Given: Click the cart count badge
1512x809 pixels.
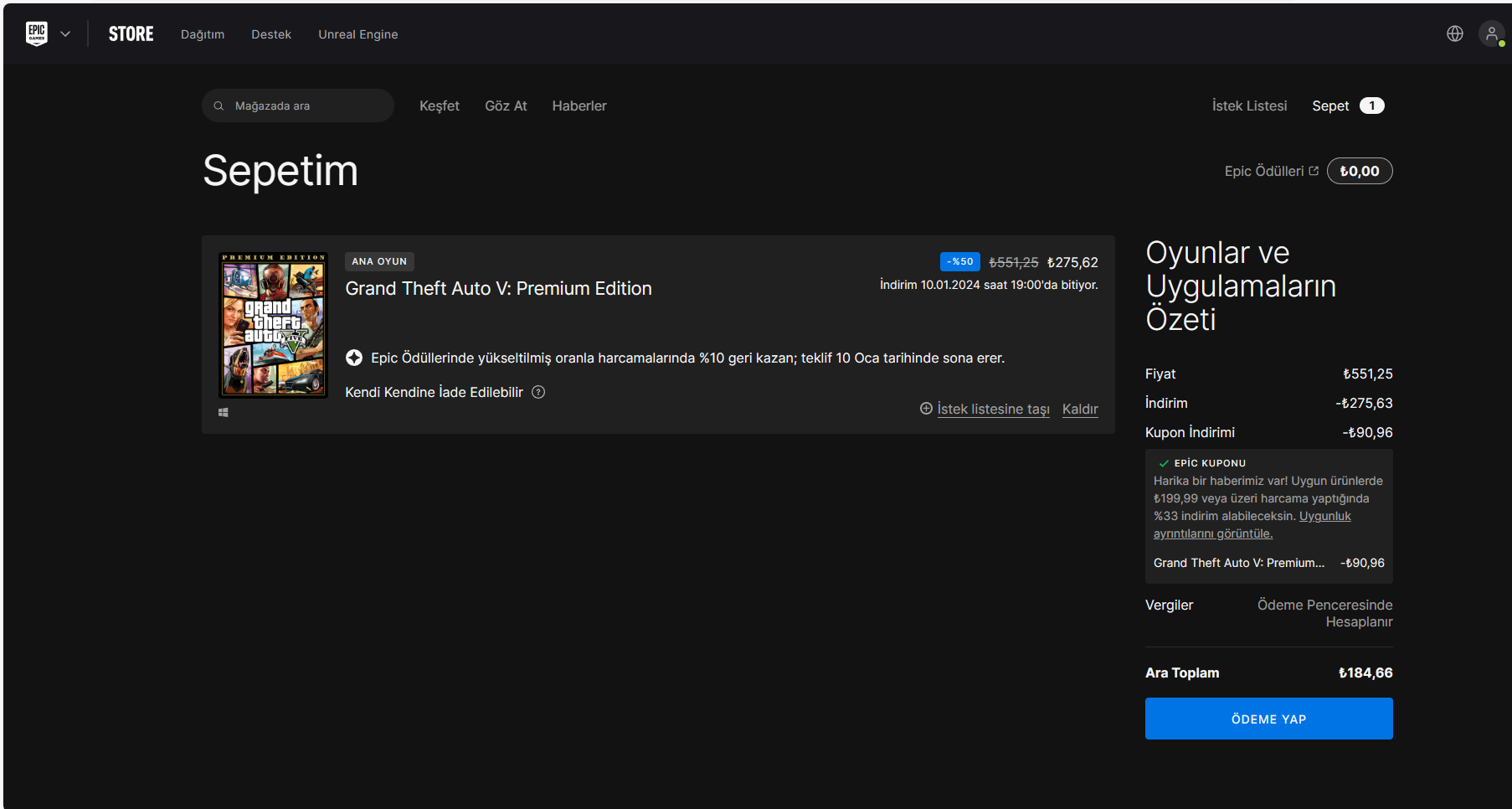Looking at the screenshot, I should pos(1372,106).
